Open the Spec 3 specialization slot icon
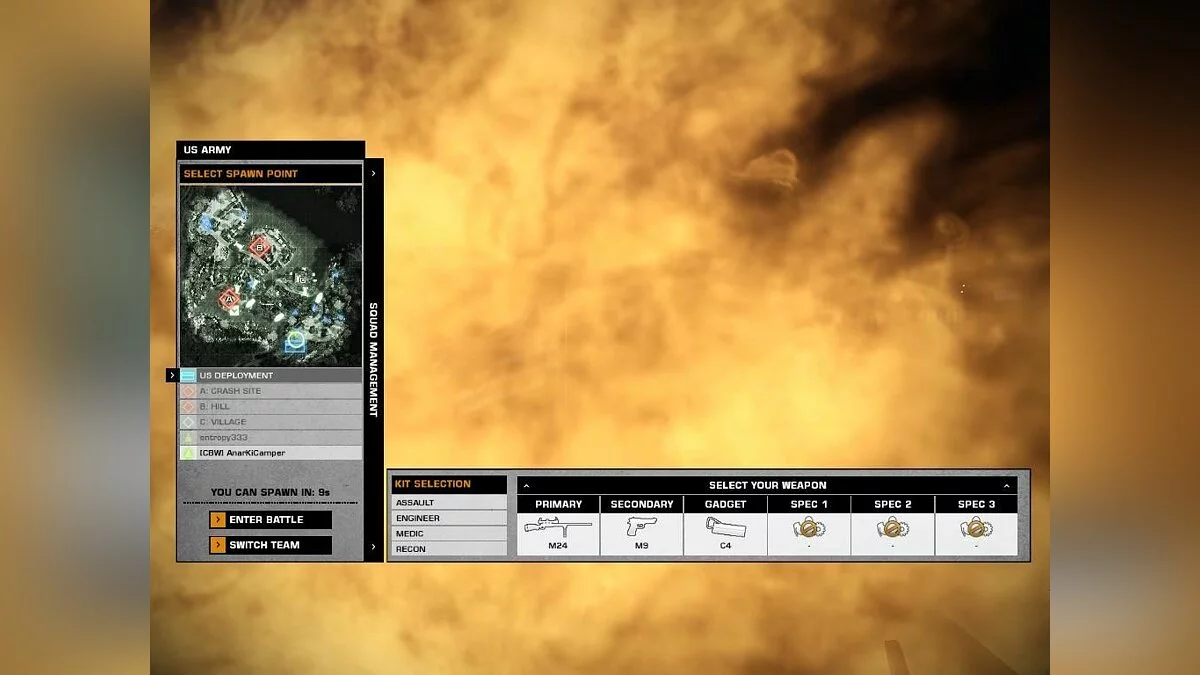Screen dimensions: 1200x675 pyautogui.click(x=977, y=528)
